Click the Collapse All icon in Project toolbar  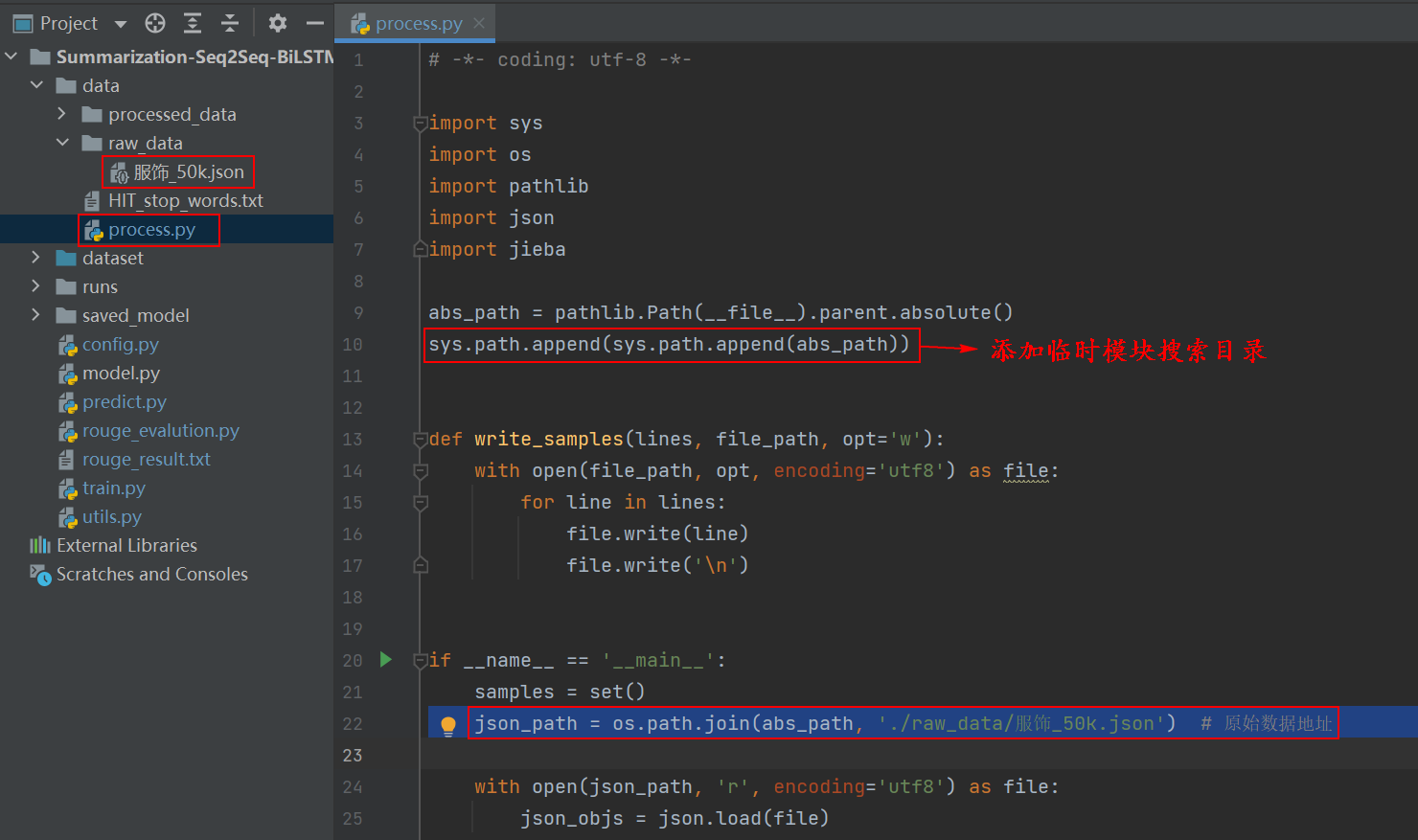(228, 23)
